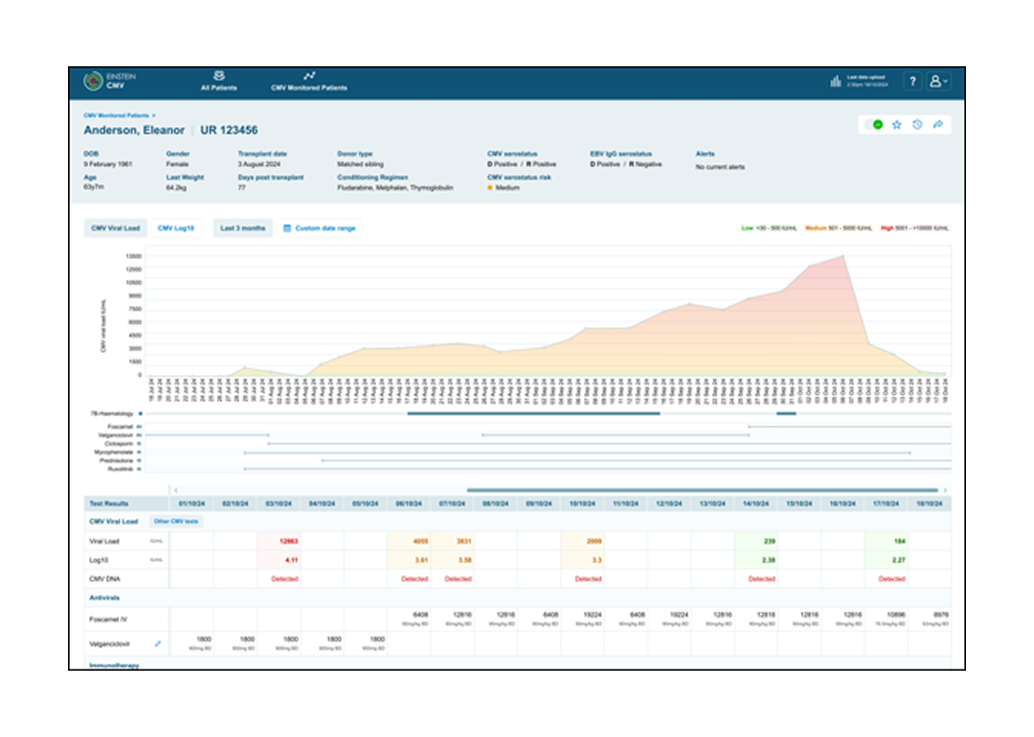Toggle the Ciclosporin timeline marker dot

pos(139,444)
